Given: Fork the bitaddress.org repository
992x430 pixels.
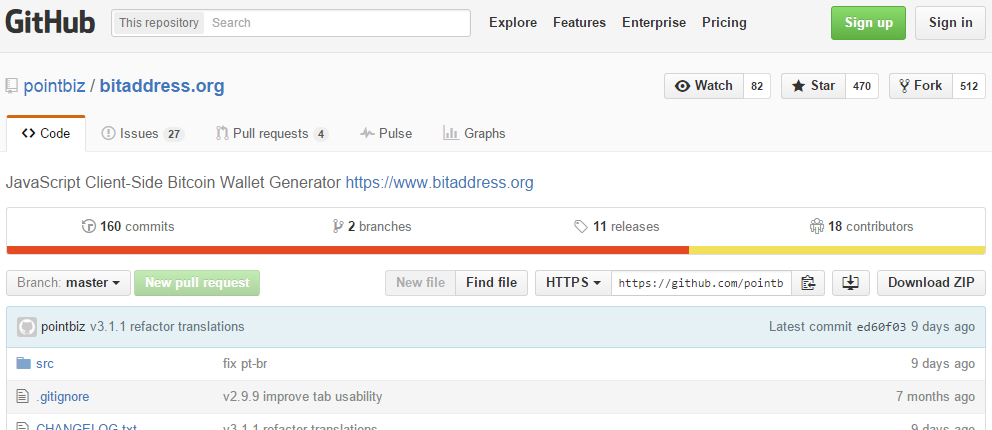Looking at the screenshot, I should (920, 86).
